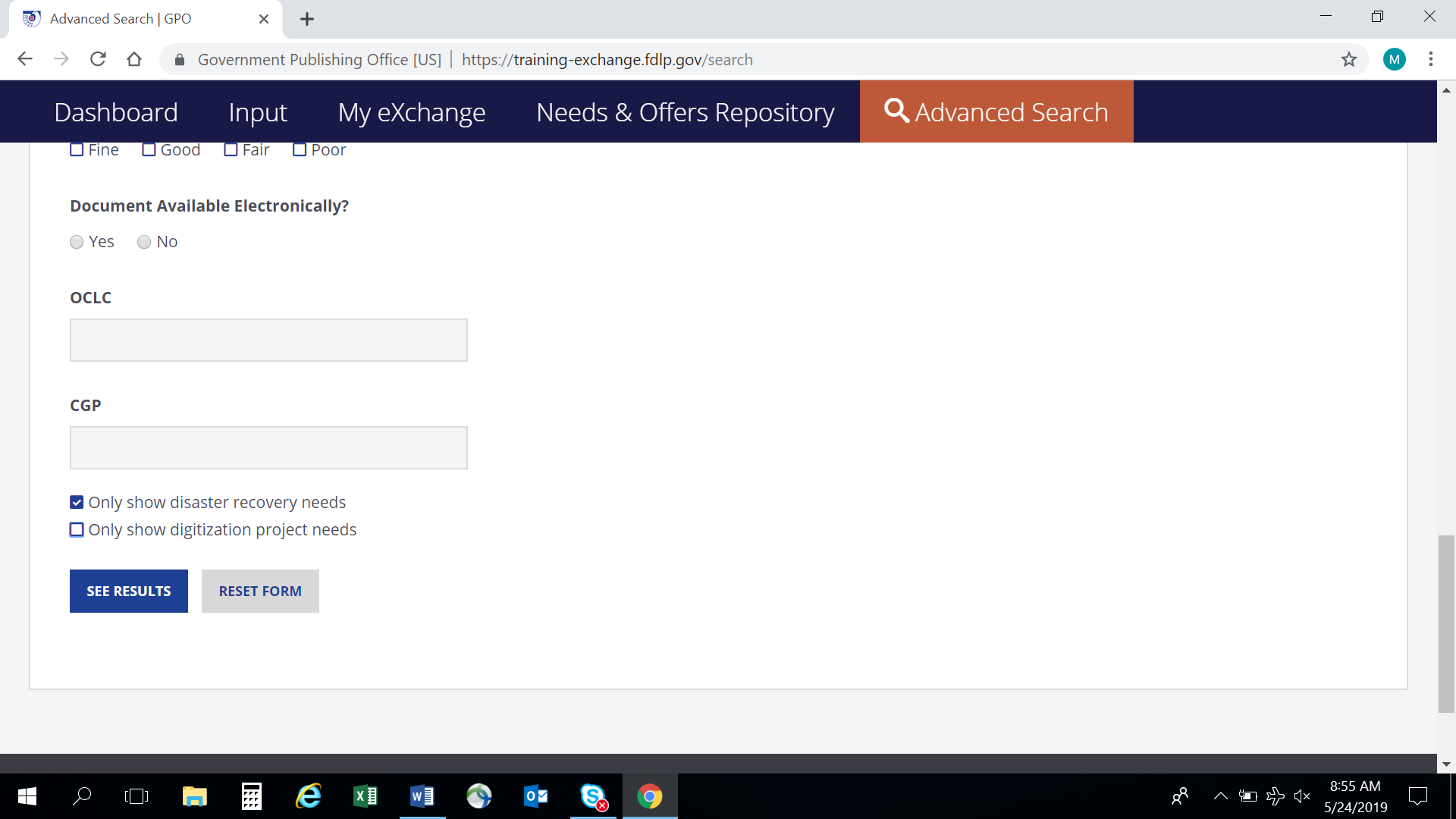This screenshot has width=1456, height=819.
Task: Bookmark this page with the star icon
Action: (x=1348, y=59)
